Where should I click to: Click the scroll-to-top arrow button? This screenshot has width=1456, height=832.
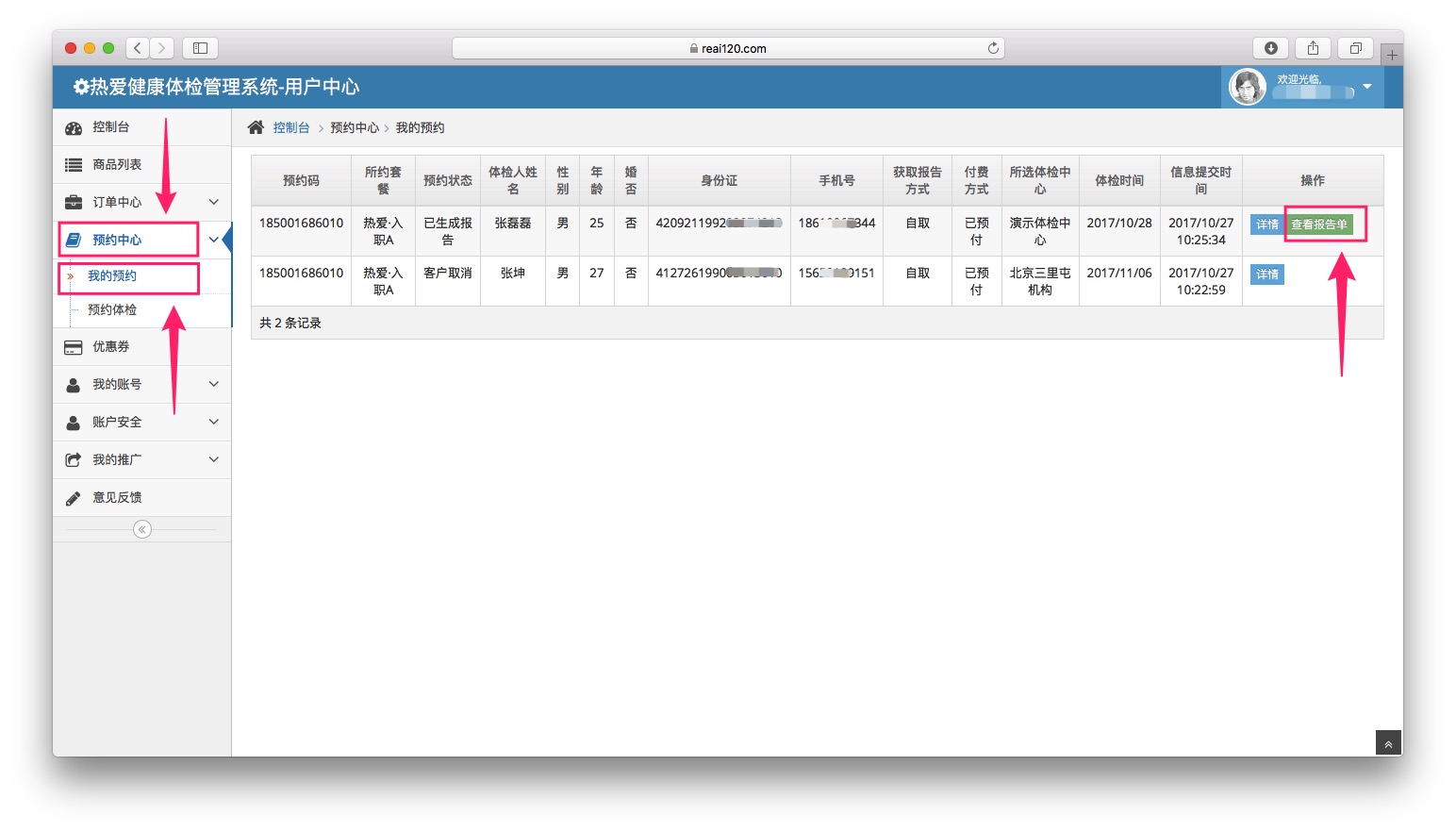[x=1388, y=744]
